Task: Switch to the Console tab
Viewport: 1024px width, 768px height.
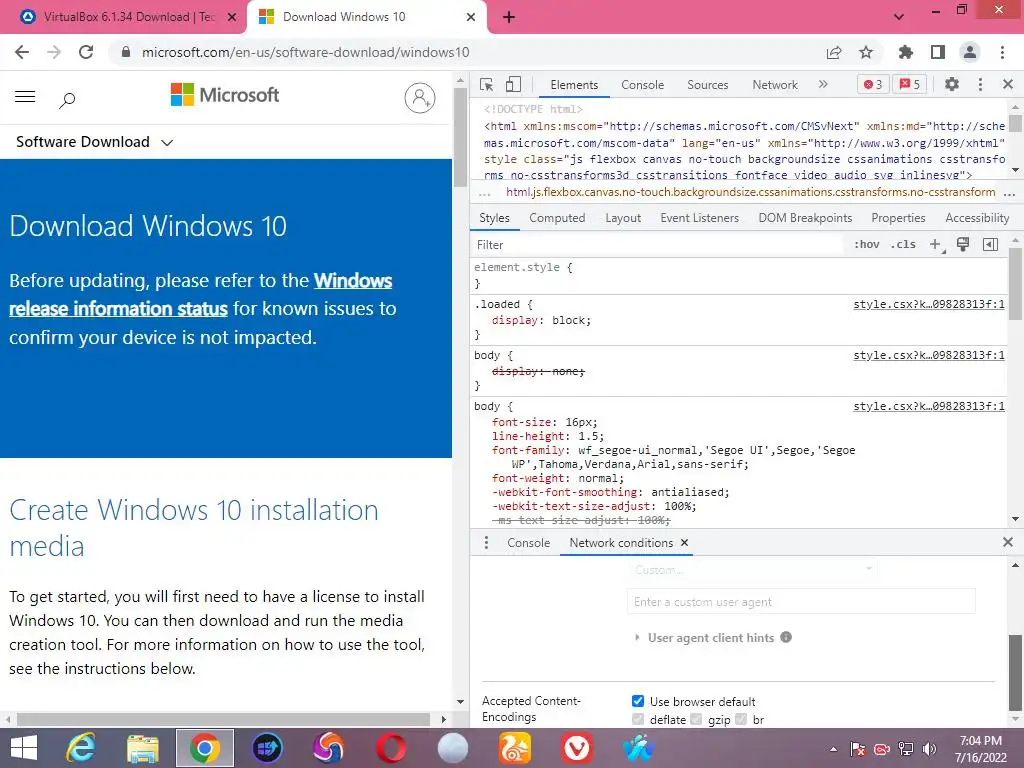Action: (642, 85)
